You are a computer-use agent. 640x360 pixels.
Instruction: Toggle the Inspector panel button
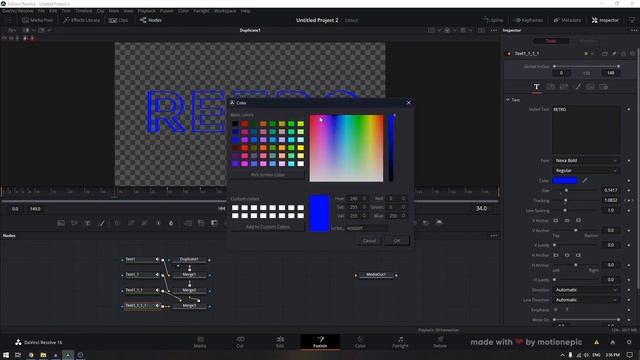[605, 20]
